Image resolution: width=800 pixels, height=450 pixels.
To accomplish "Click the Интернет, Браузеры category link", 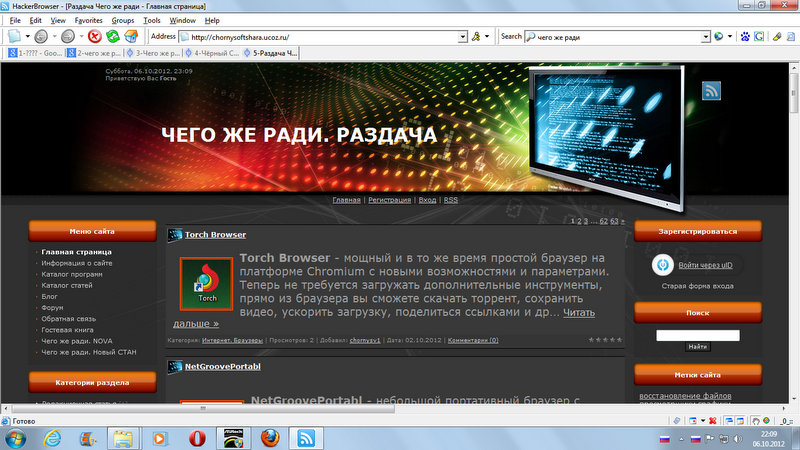I will (x=232, y=340).
